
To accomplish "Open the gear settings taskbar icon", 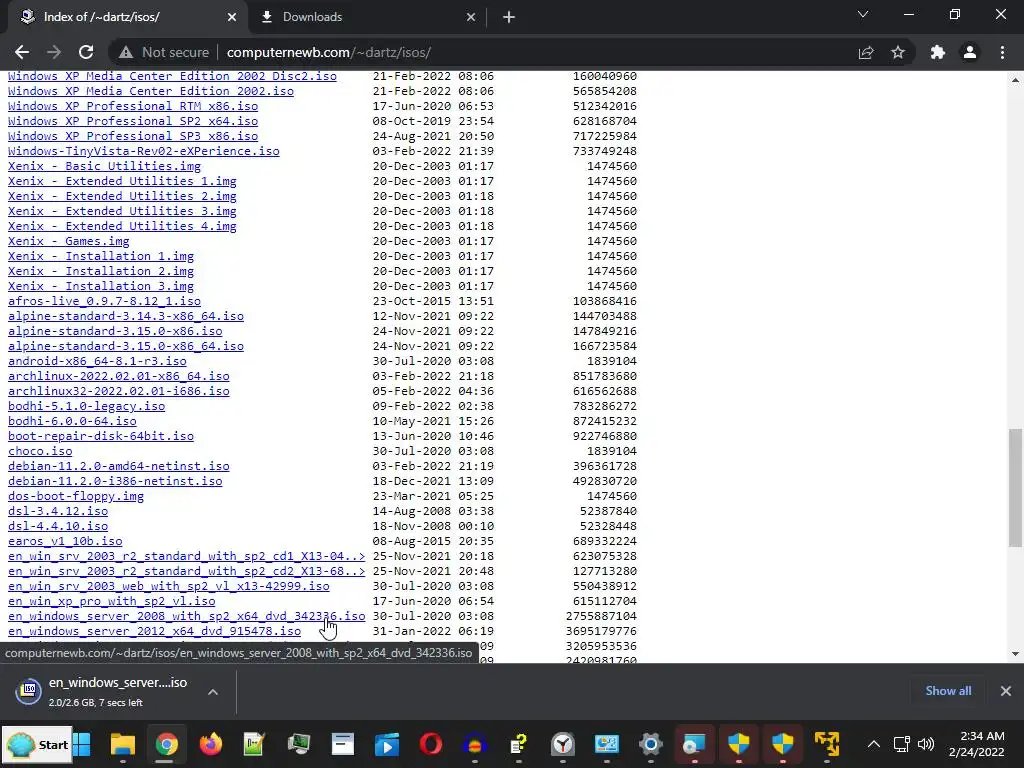I will point(650,744).
